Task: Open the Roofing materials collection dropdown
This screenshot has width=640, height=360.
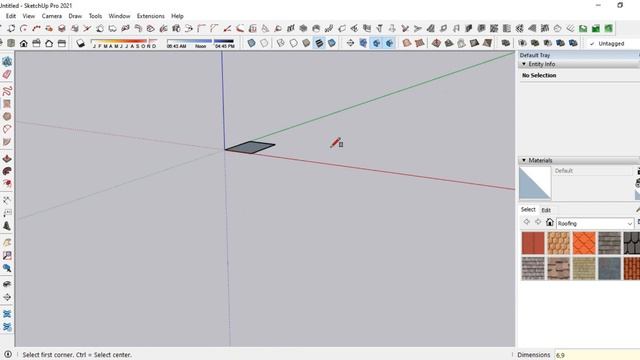Action: (x=595, y=223)
